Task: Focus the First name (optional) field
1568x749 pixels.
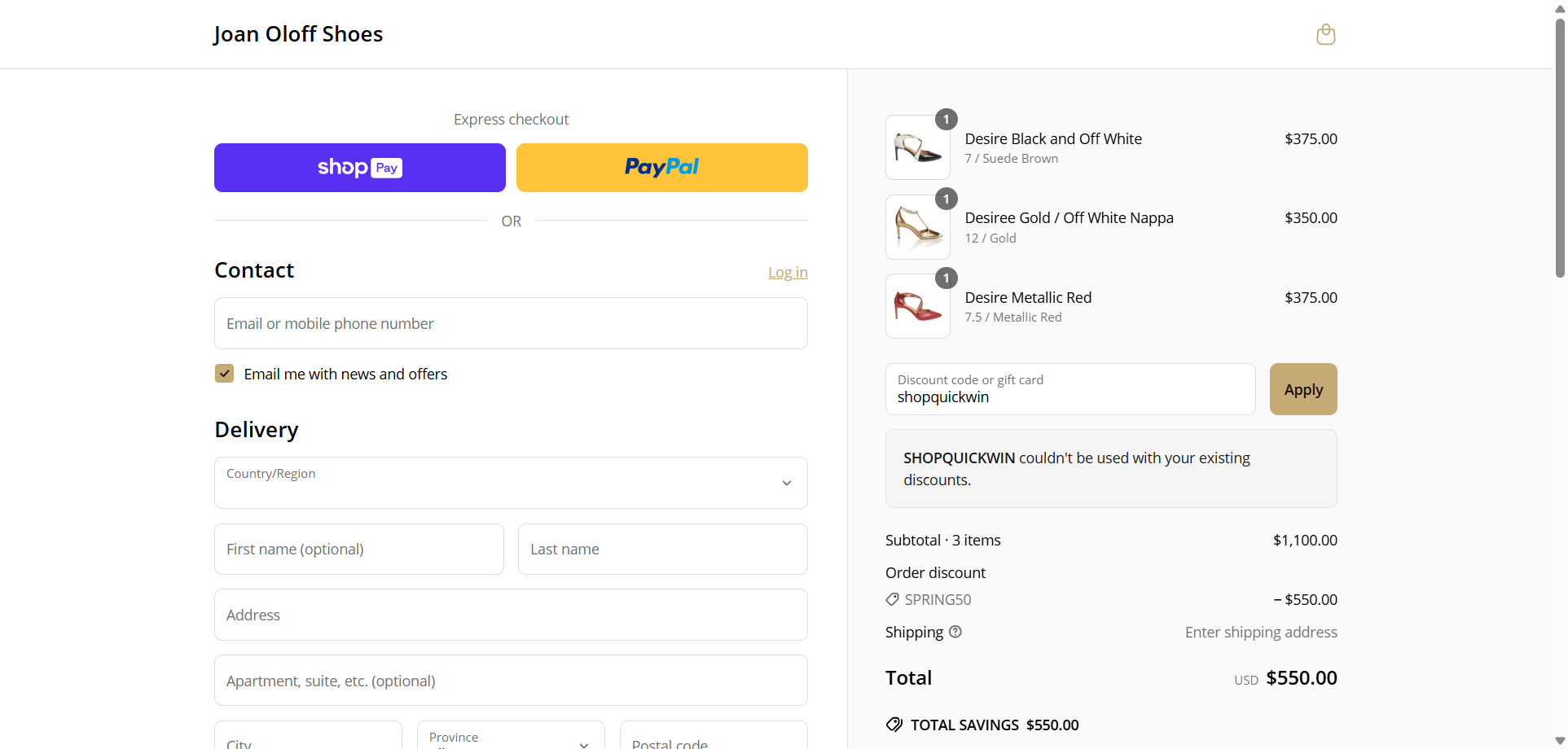Action: (x=359, y=550)
